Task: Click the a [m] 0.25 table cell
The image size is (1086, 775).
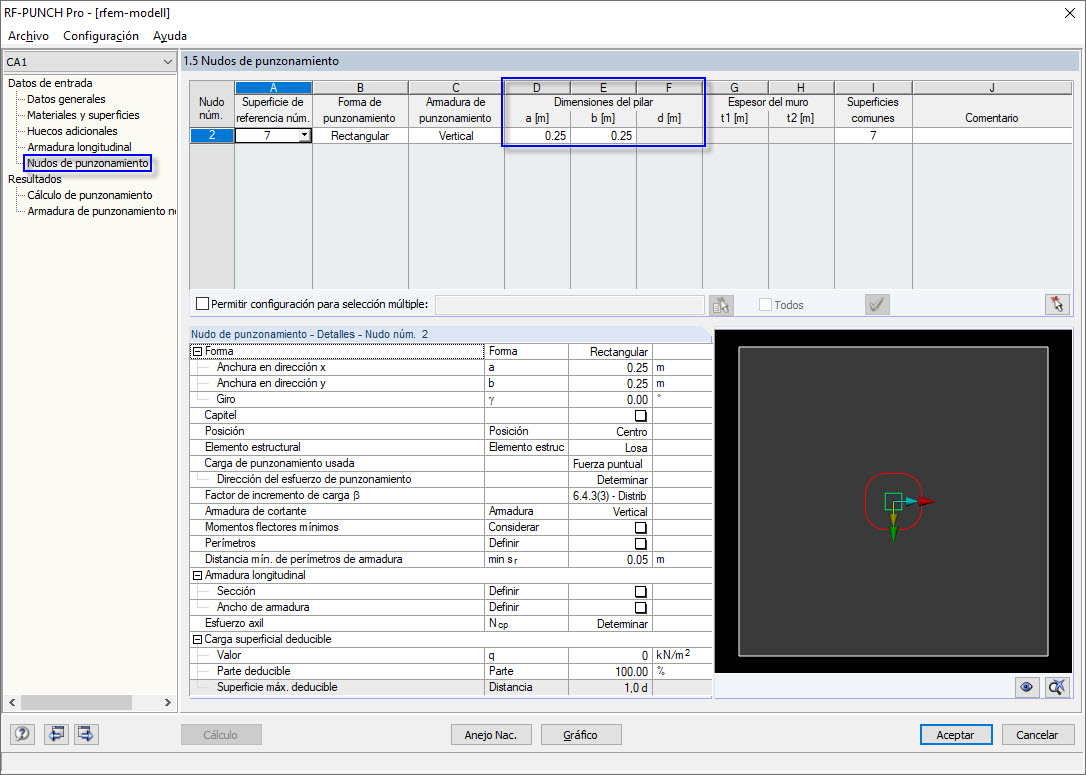Action: pos(537,136)
